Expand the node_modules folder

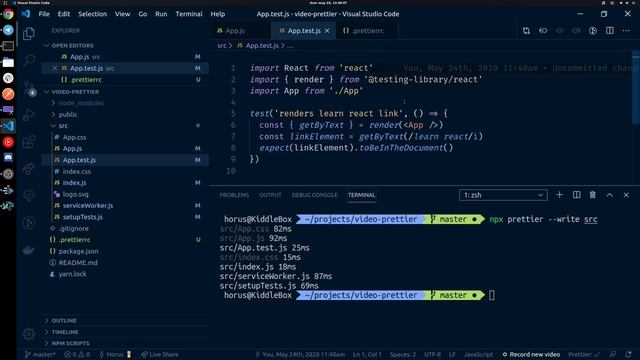point(81,103)
